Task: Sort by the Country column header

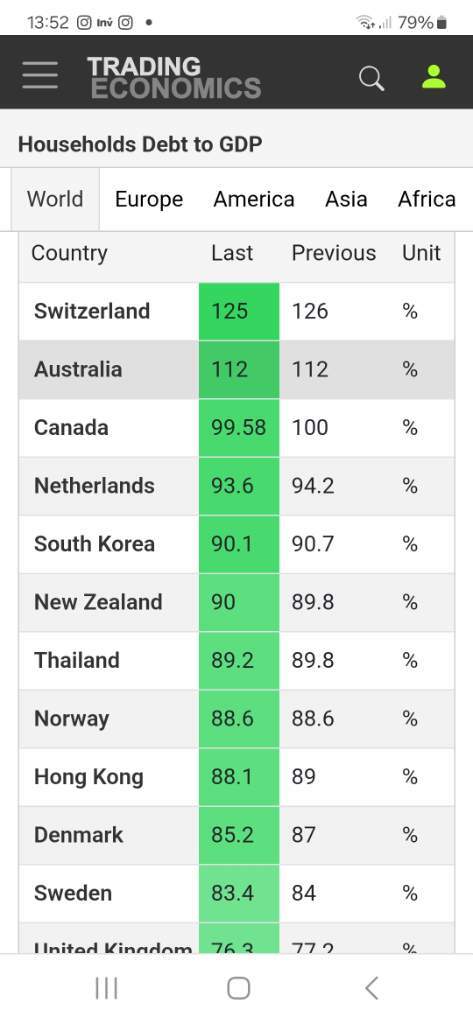Action: coord(69,253)
